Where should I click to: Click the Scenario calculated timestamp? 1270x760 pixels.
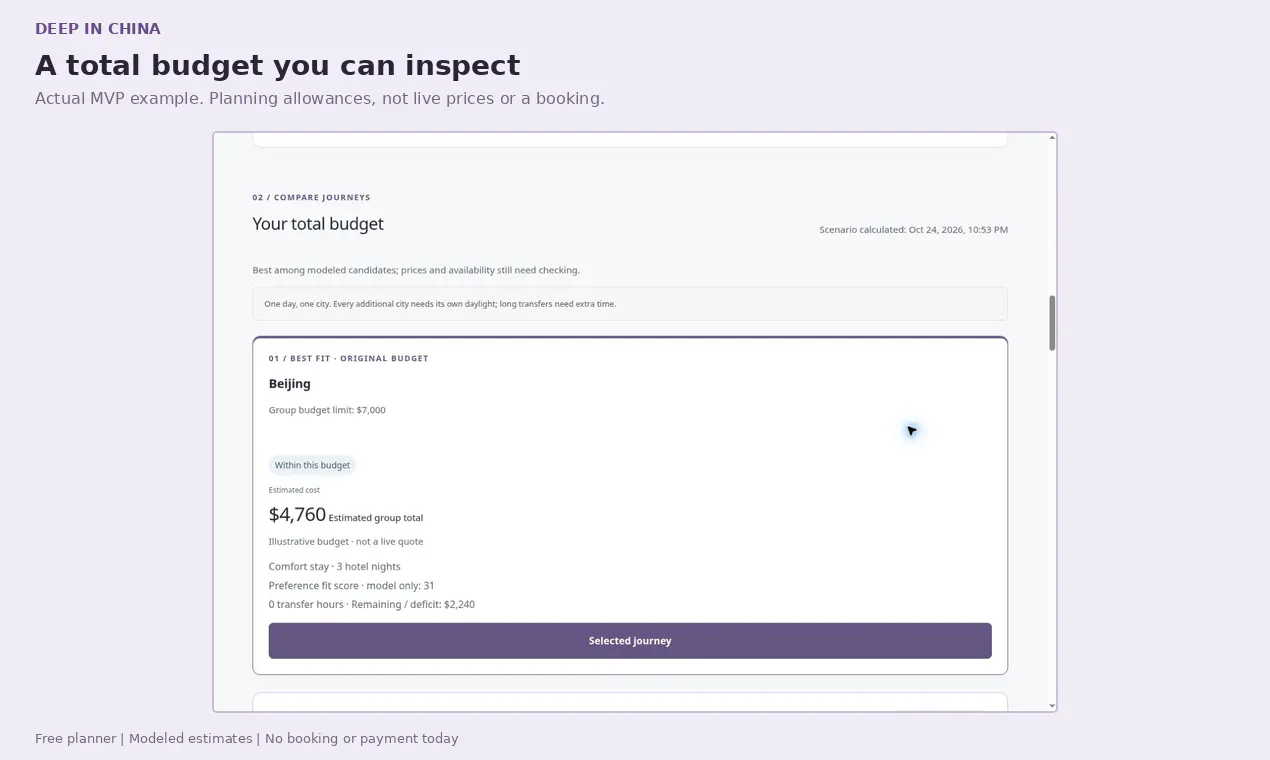(913, 230)
